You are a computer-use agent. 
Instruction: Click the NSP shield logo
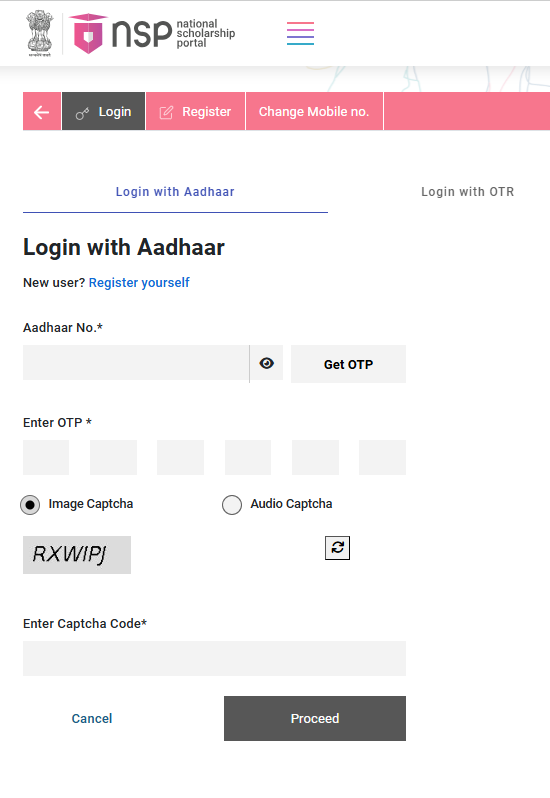[x=88, y=34]
